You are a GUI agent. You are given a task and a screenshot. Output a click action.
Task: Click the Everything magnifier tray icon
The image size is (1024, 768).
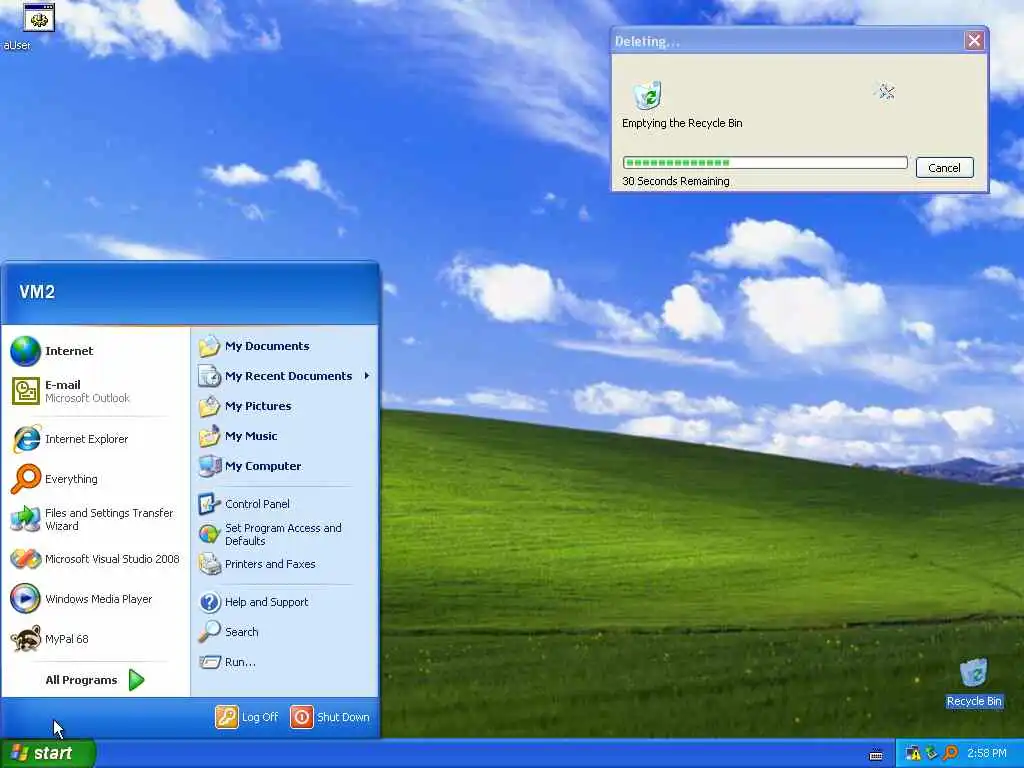point(951,754)
